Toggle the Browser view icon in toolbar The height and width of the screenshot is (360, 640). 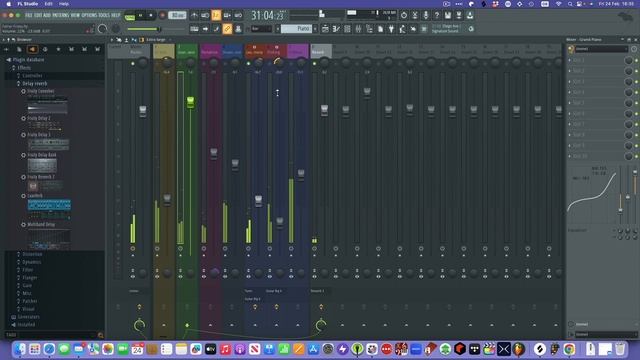click(x=369, y=29)
